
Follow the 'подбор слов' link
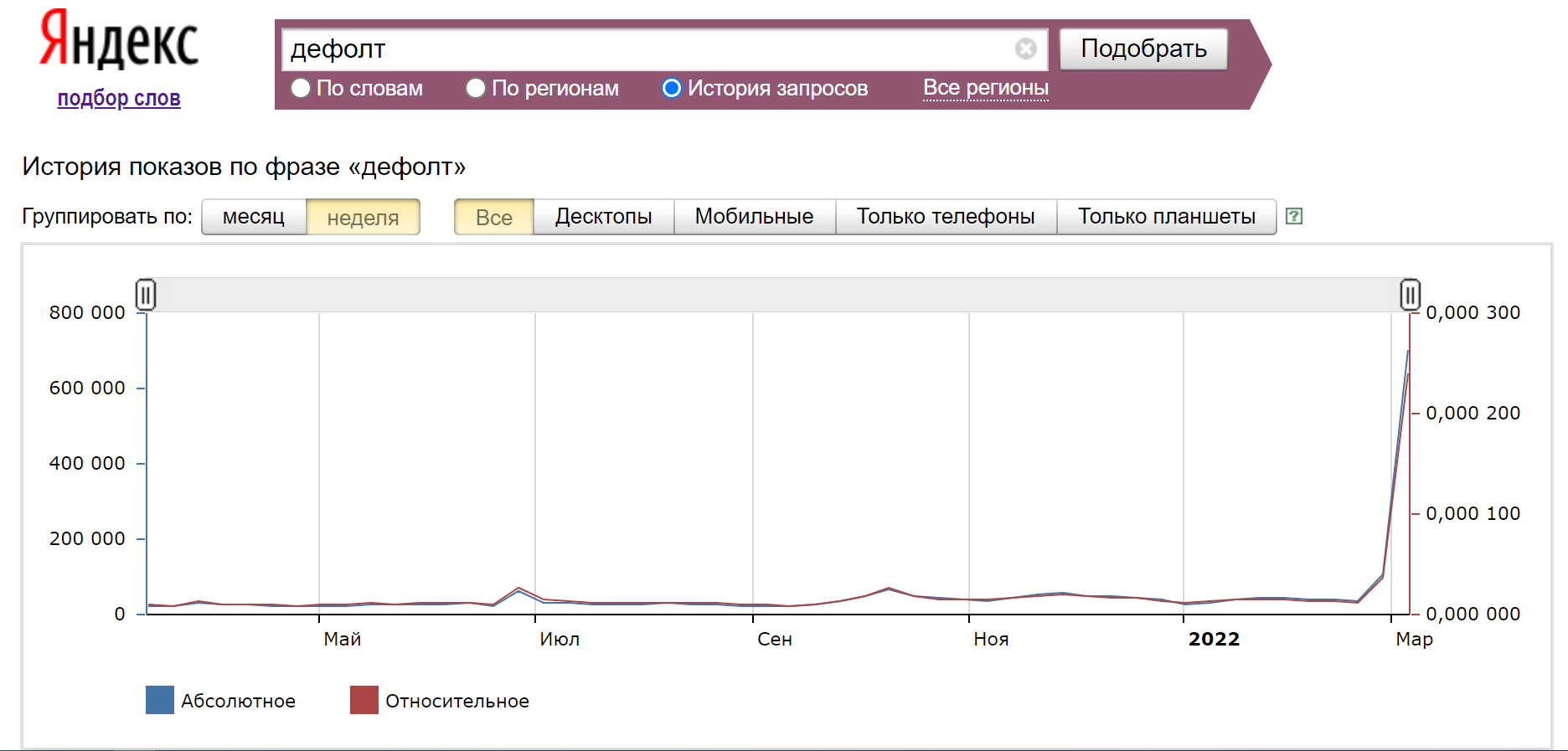119,98
